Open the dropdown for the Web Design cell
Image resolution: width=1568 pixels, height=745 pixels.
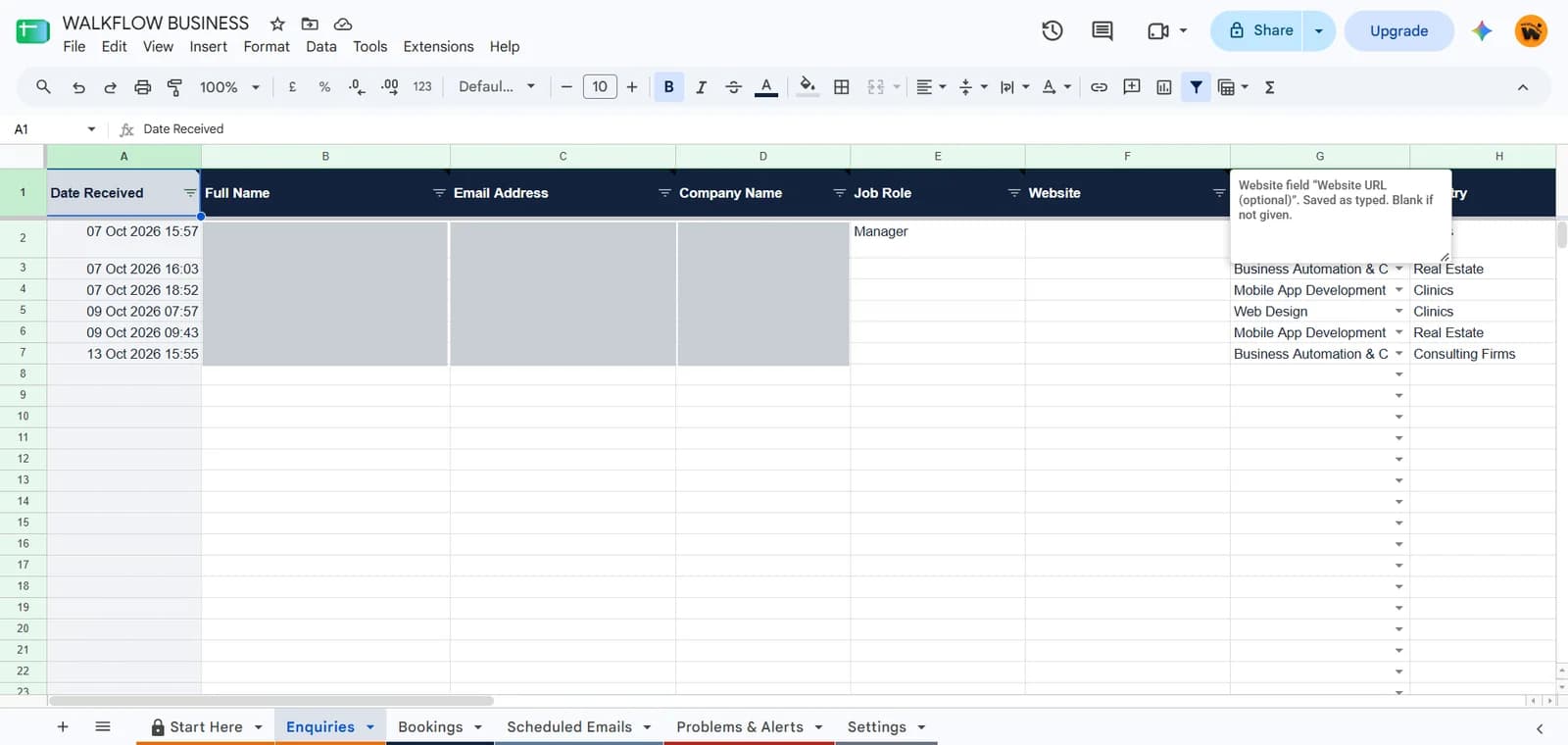1399,311
